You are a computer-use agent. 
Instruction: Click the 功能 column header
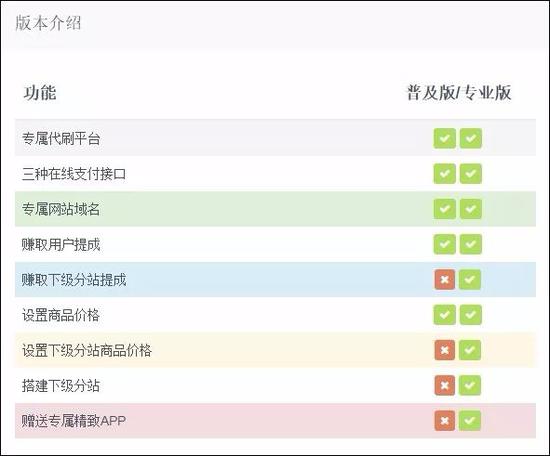pos(40,93)
